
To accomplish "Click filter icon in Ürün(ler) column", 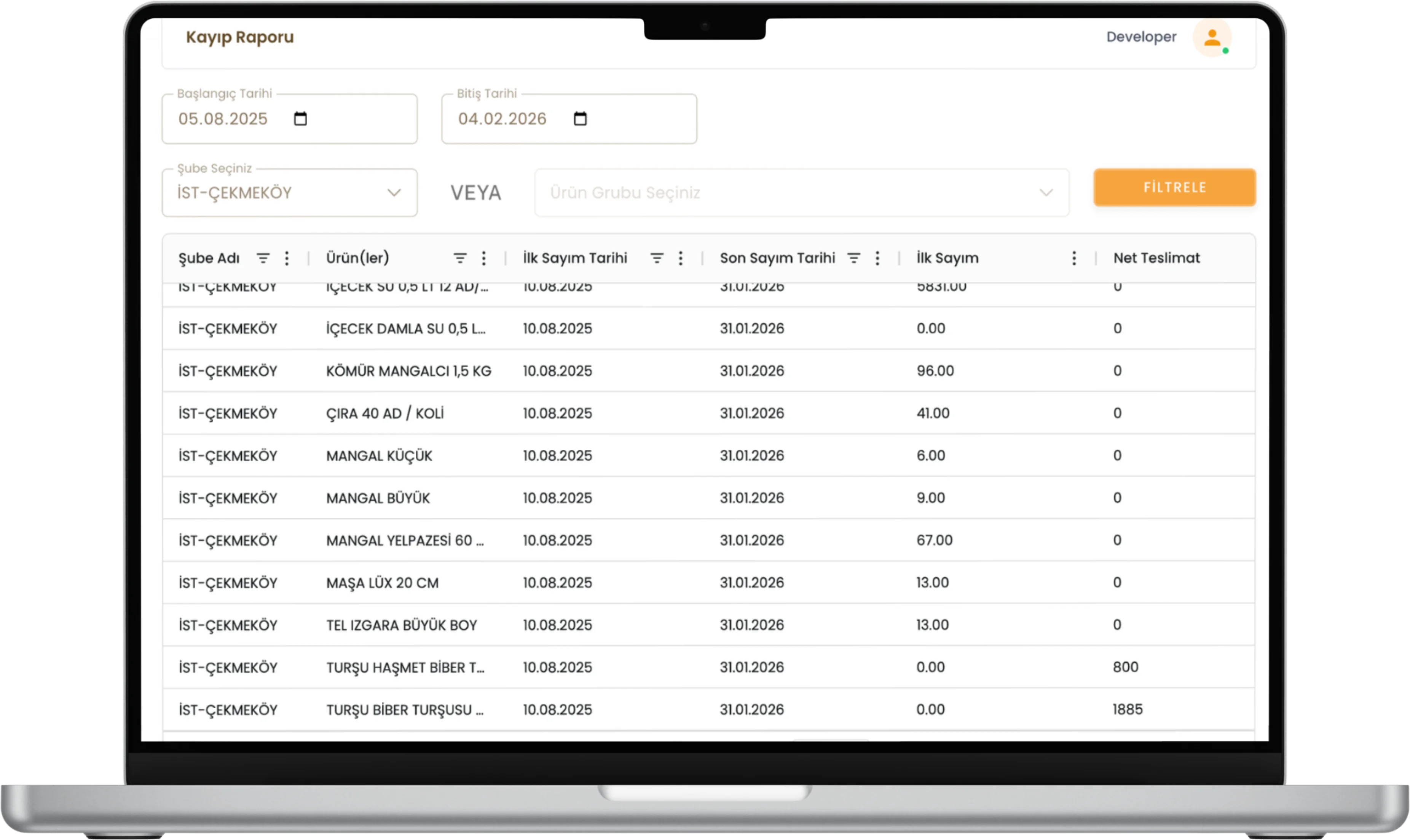I will [459, 258].
